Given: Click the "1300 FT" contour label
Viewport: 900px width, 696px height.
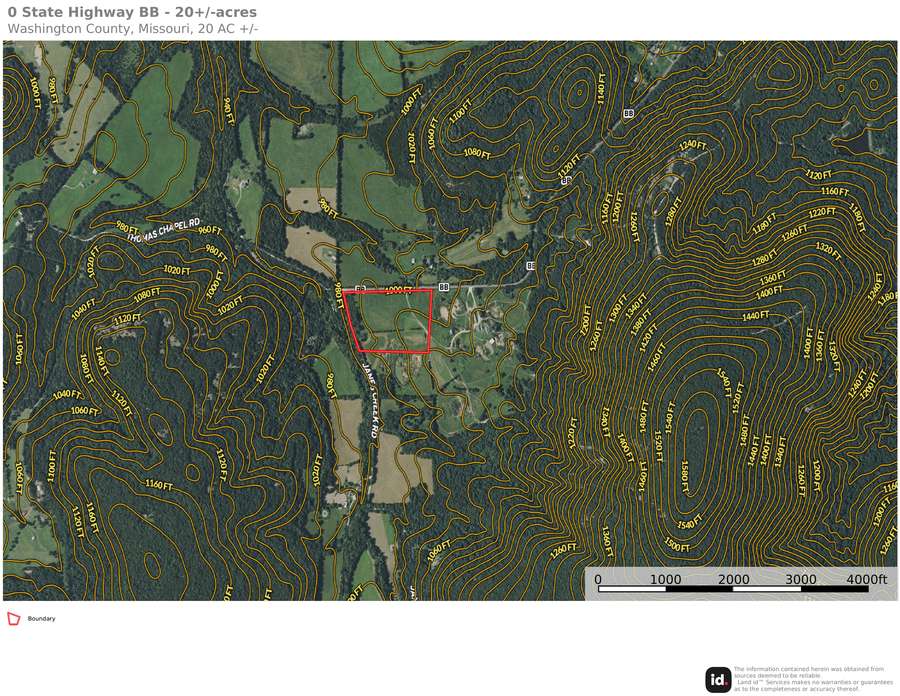Looking at the screenshot, I should click(x=618, y=308).
